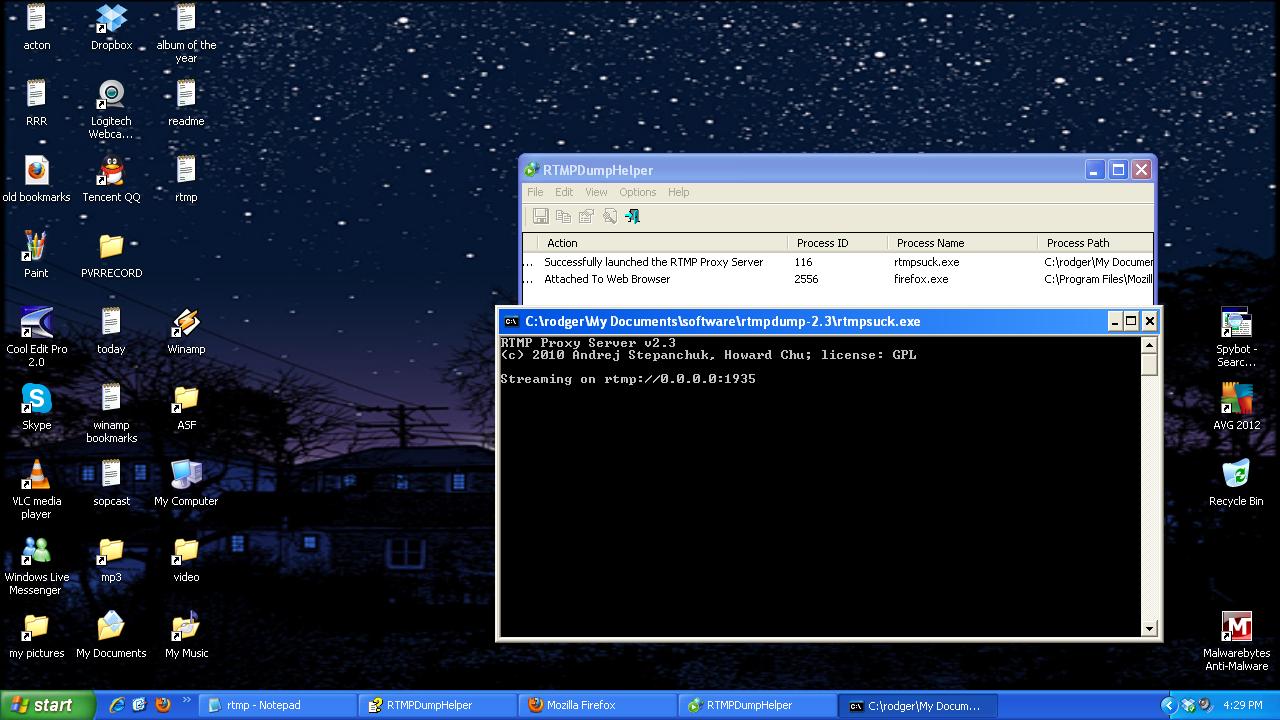Launch Firefox from the Quick Launch bar
Screen dimensions: 1280x720
162,705
